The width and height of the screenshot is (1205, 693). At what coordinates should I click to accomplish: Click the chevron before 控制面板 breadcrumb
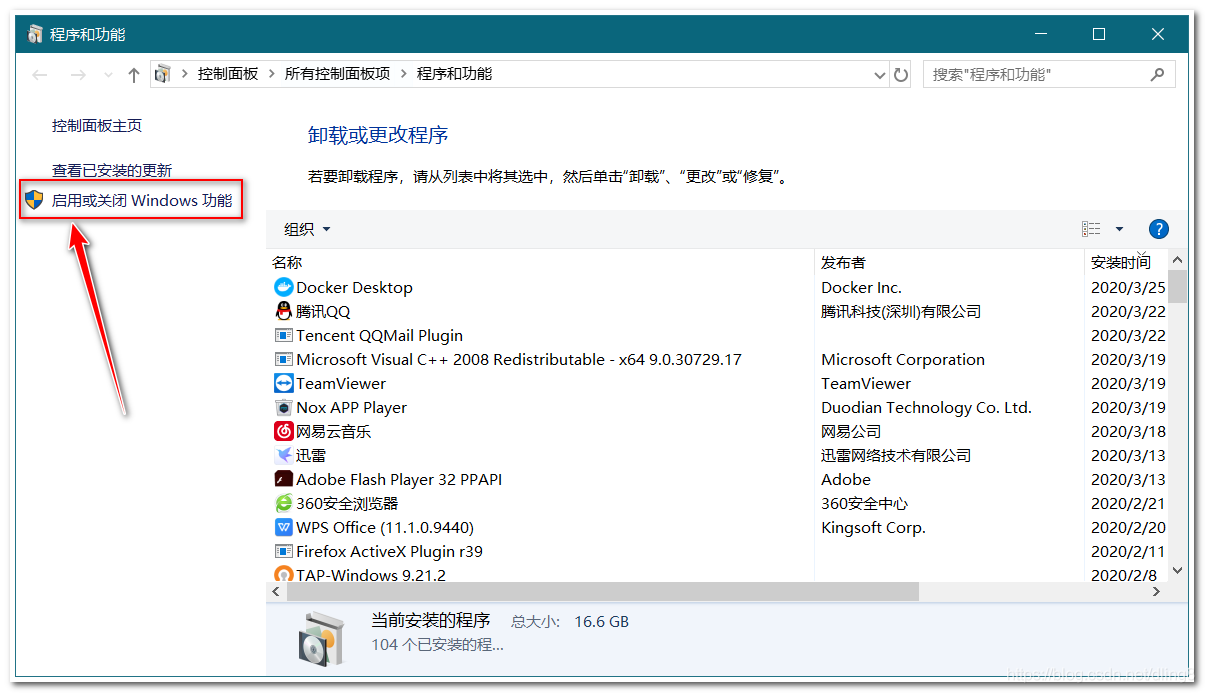coord(185,74)
